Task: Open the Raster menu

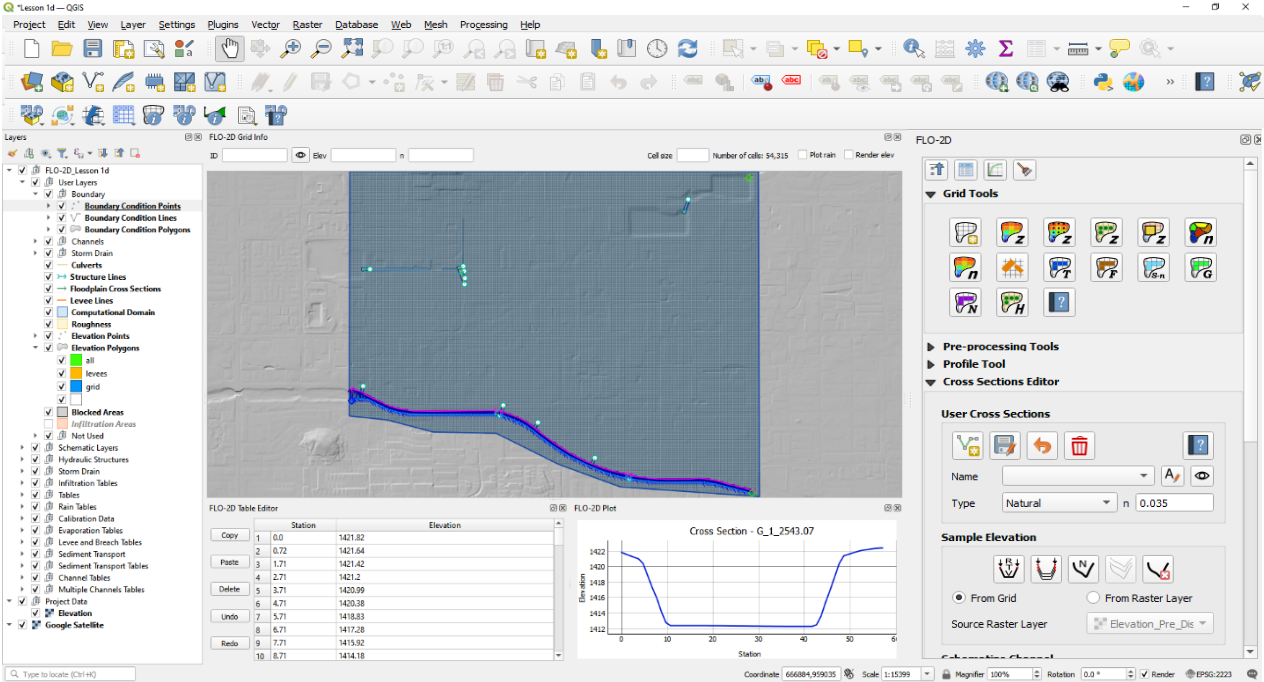Action: (307, 24)
